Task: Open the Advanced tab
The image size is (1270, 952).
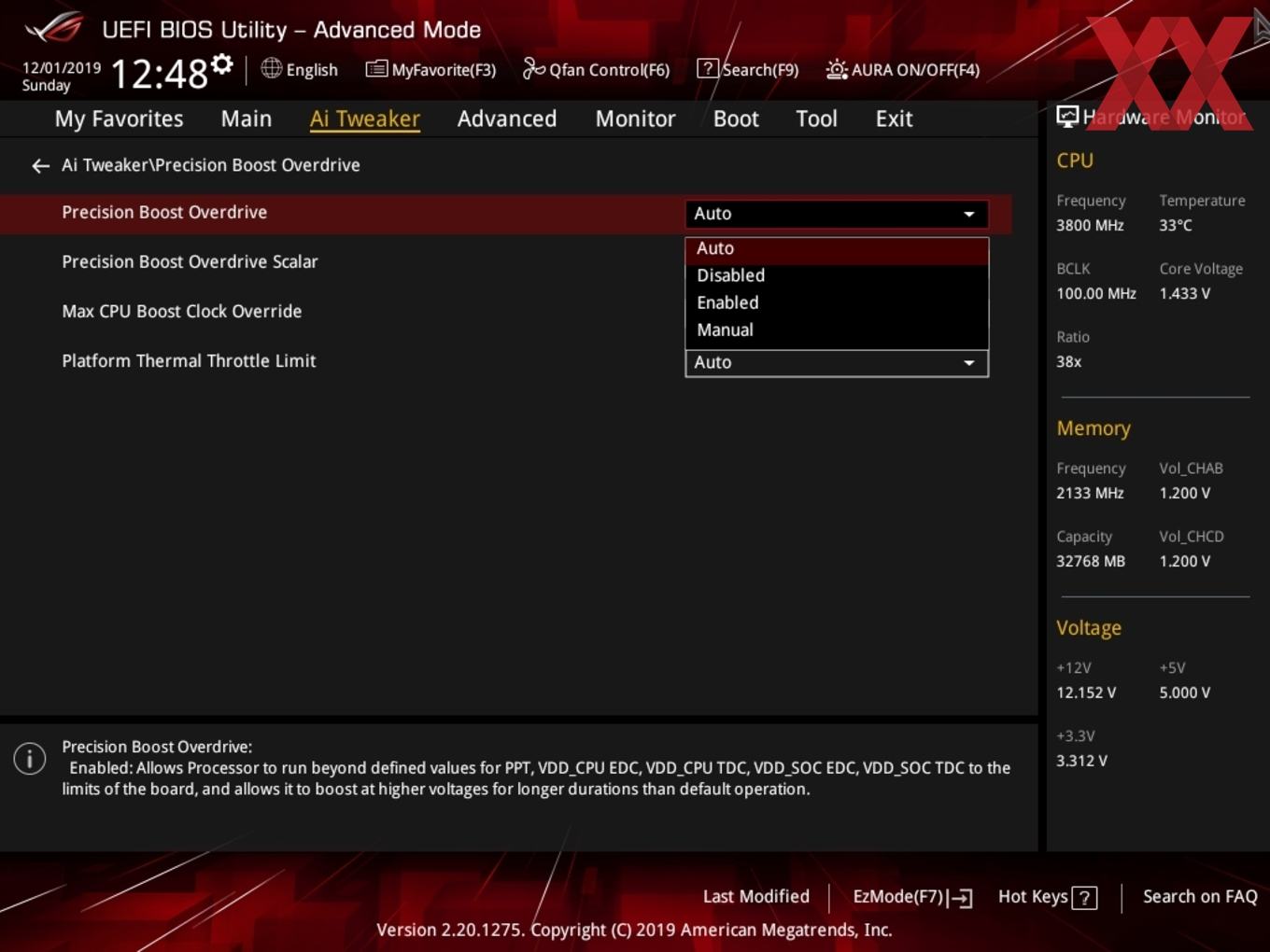Action: point(507,119)
